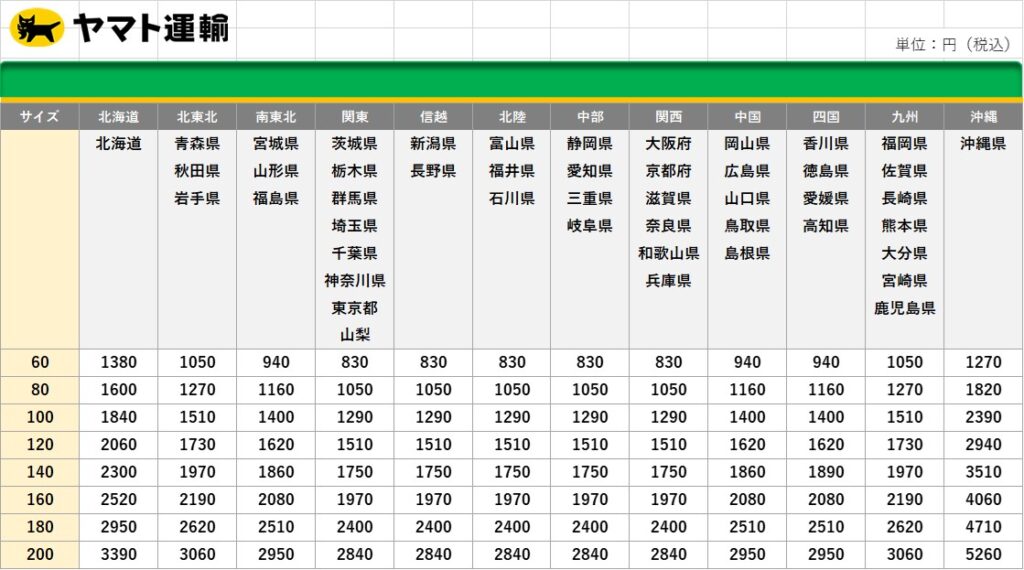Select the 北陸 region header
The height and width of the screenshot is (570, 1024).
pos(512,117)
